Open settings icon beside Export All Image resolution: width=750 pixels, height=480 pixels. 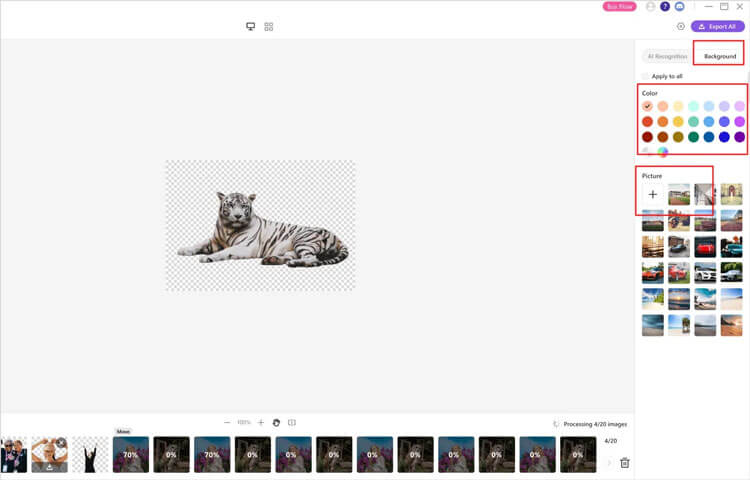(x=681, y=26)
